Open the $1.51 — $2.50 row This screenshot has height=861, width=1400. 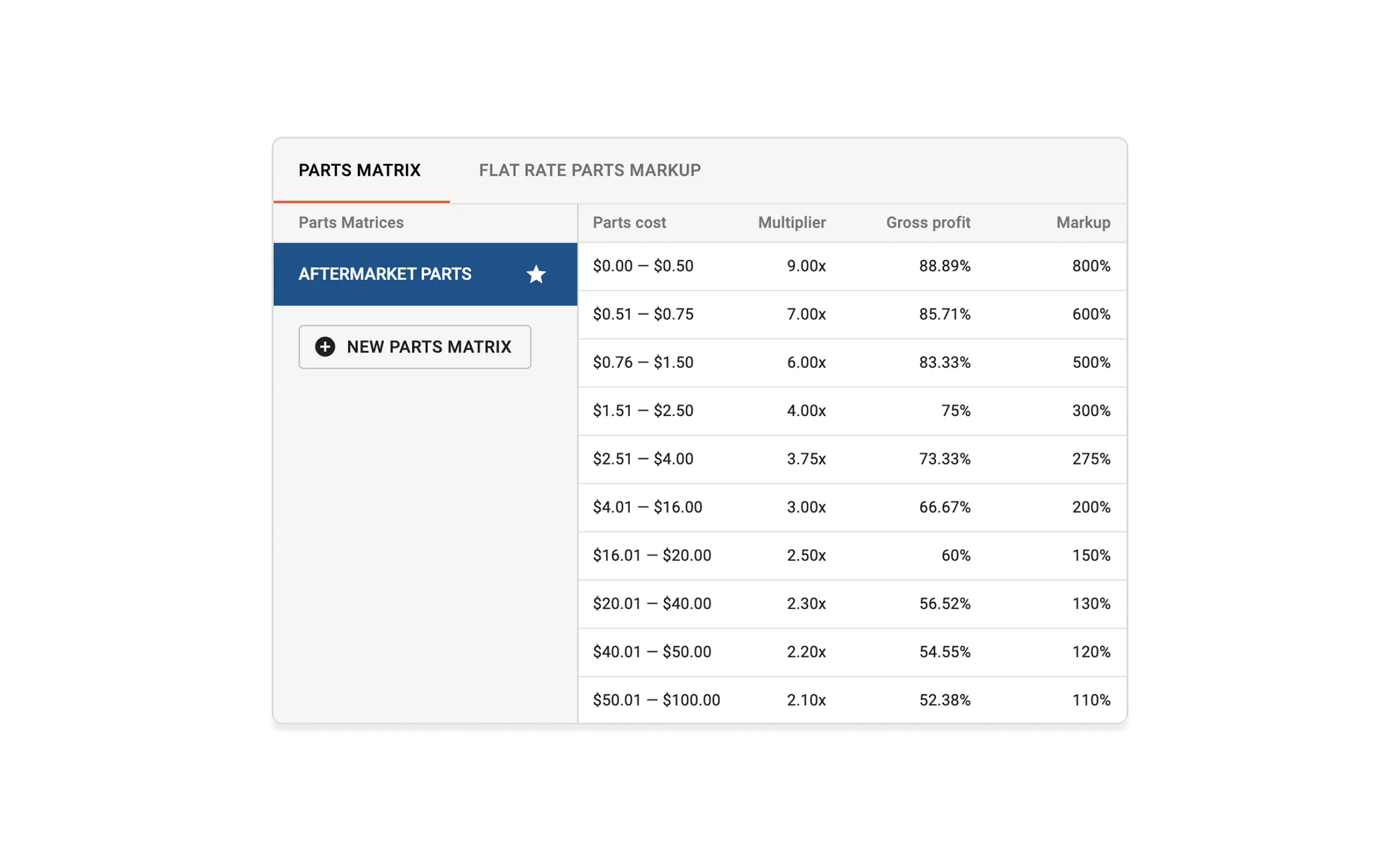643,411
